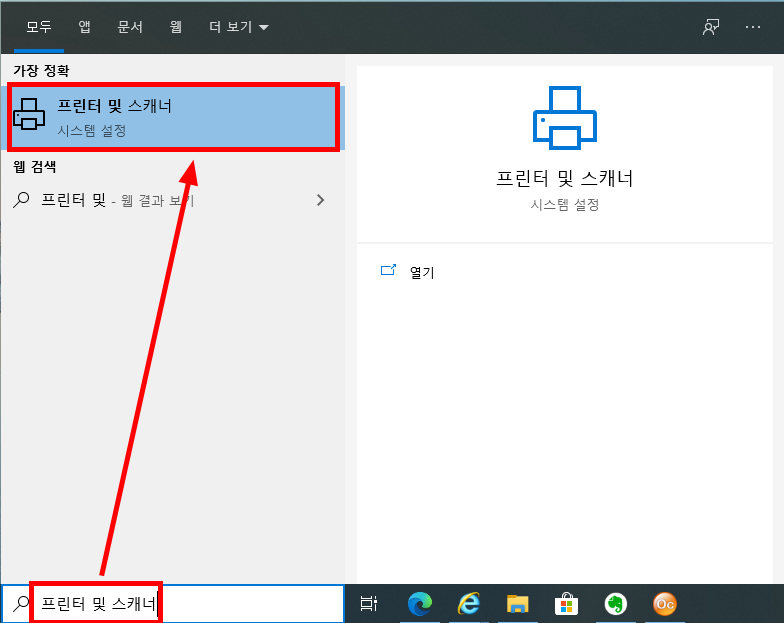This screenshot has width=784, height=623.
Task: Expand the 더 보기 dropdown
Action: [x=238, y=26]
